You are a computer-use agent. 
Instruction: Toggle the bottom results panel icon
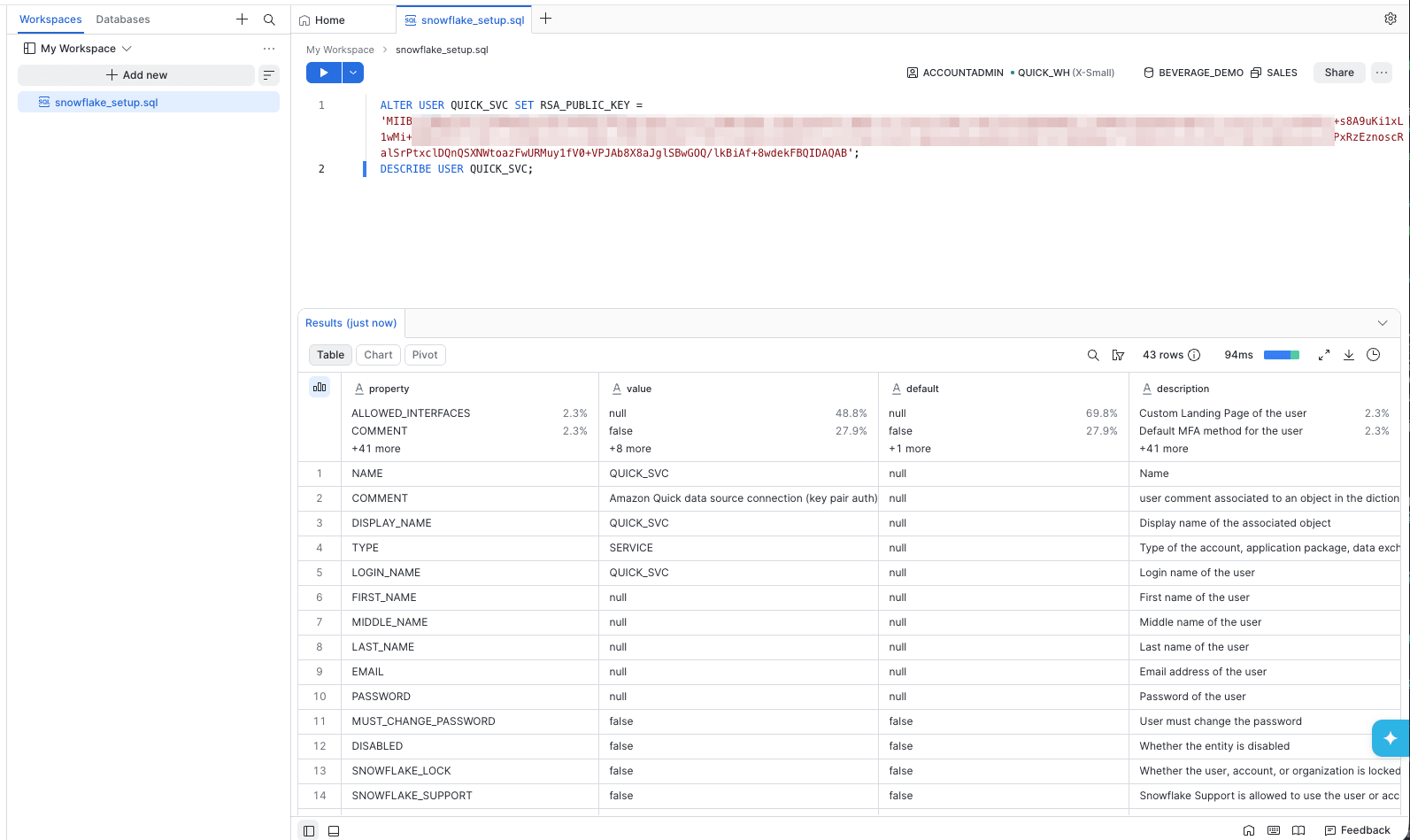coord(334,830)
